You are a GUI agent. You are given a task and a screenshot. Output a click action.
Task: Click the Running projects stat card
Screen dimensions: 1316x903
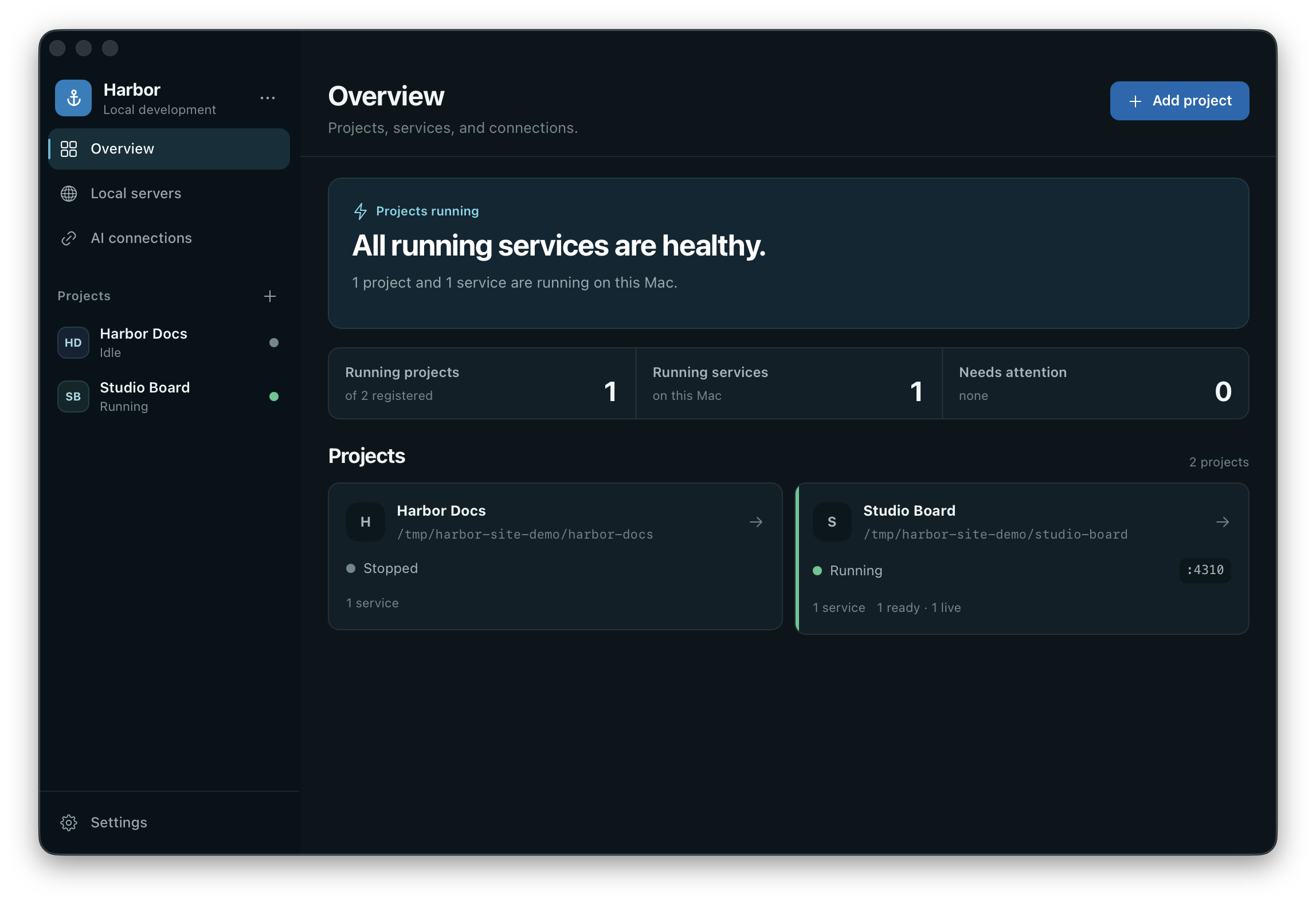tap(482, 383)
